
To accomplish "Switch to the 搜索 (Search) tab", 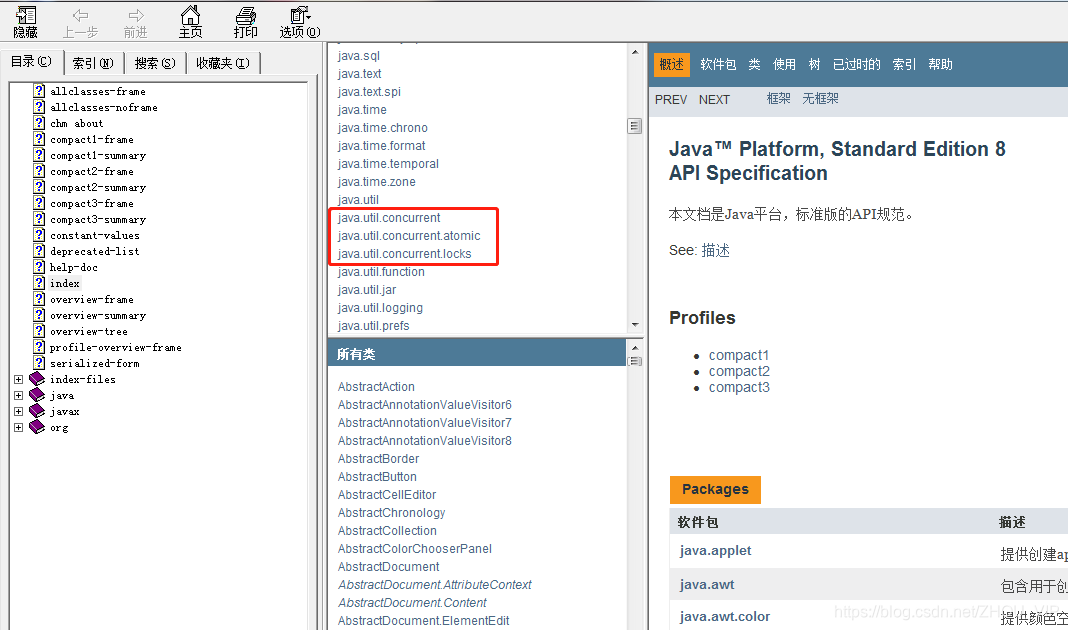I will pyautogui.click(x=155, y=63).
